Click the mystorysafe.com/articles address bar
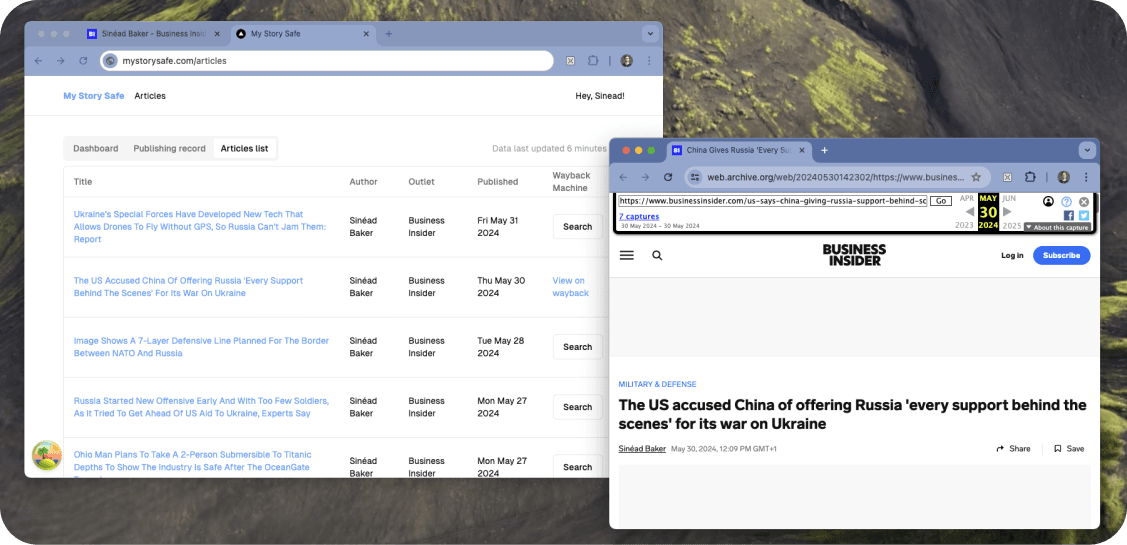This screenshot has height=545, width=1127. 327,61
